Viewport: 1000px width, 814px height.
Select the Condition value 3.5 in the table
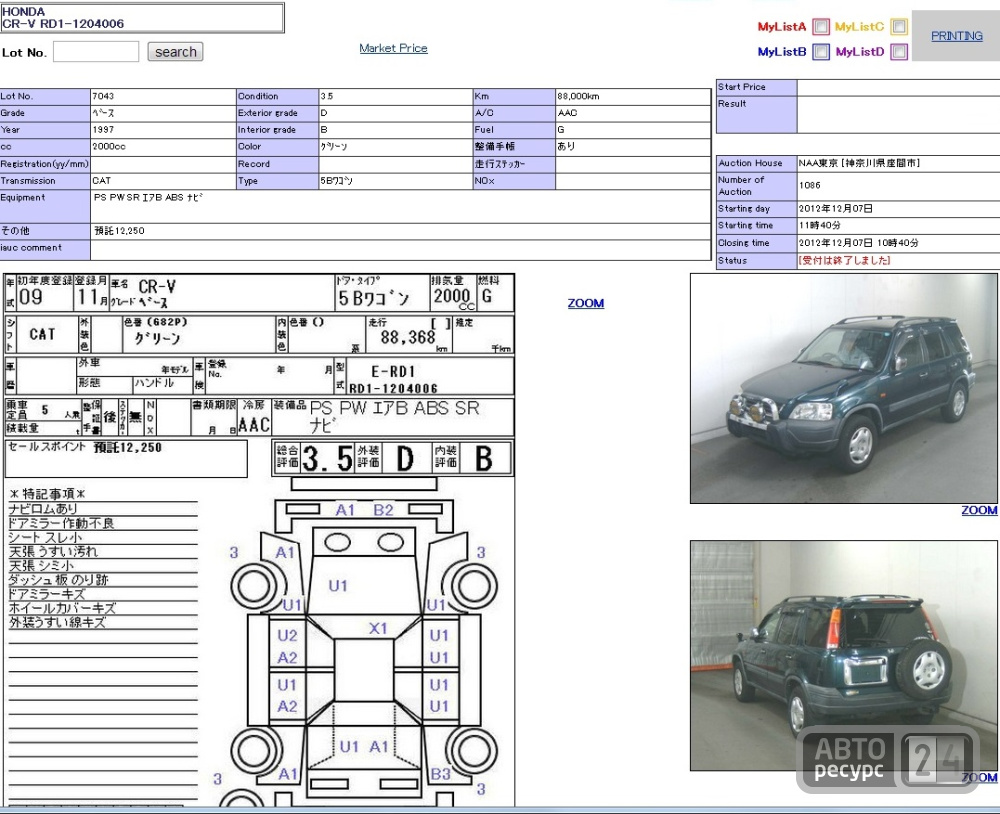[x=327, y=96]
